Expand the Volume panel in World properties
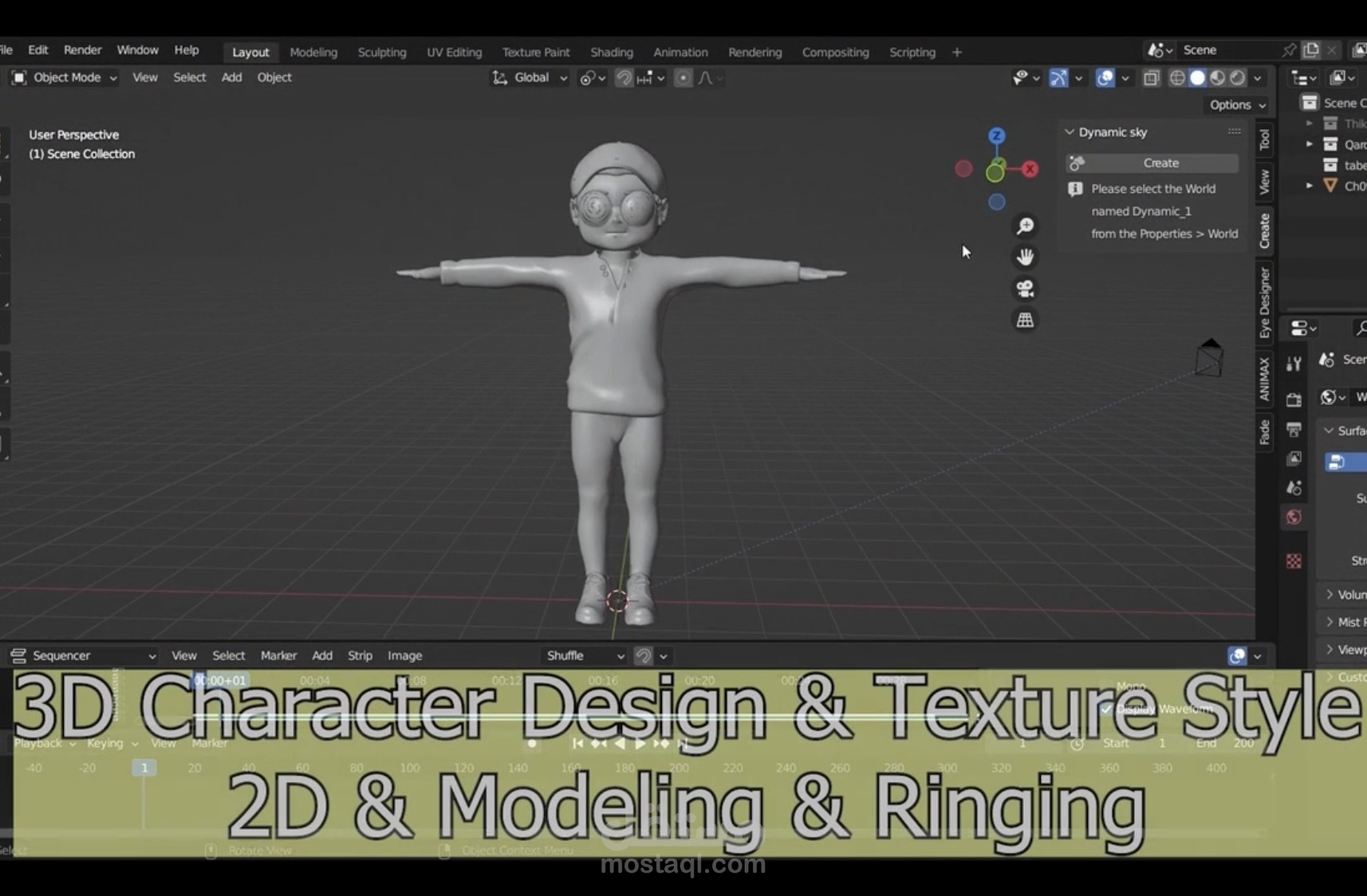The height and width of the screenshot is (896, 1367). pos(1330,595)
